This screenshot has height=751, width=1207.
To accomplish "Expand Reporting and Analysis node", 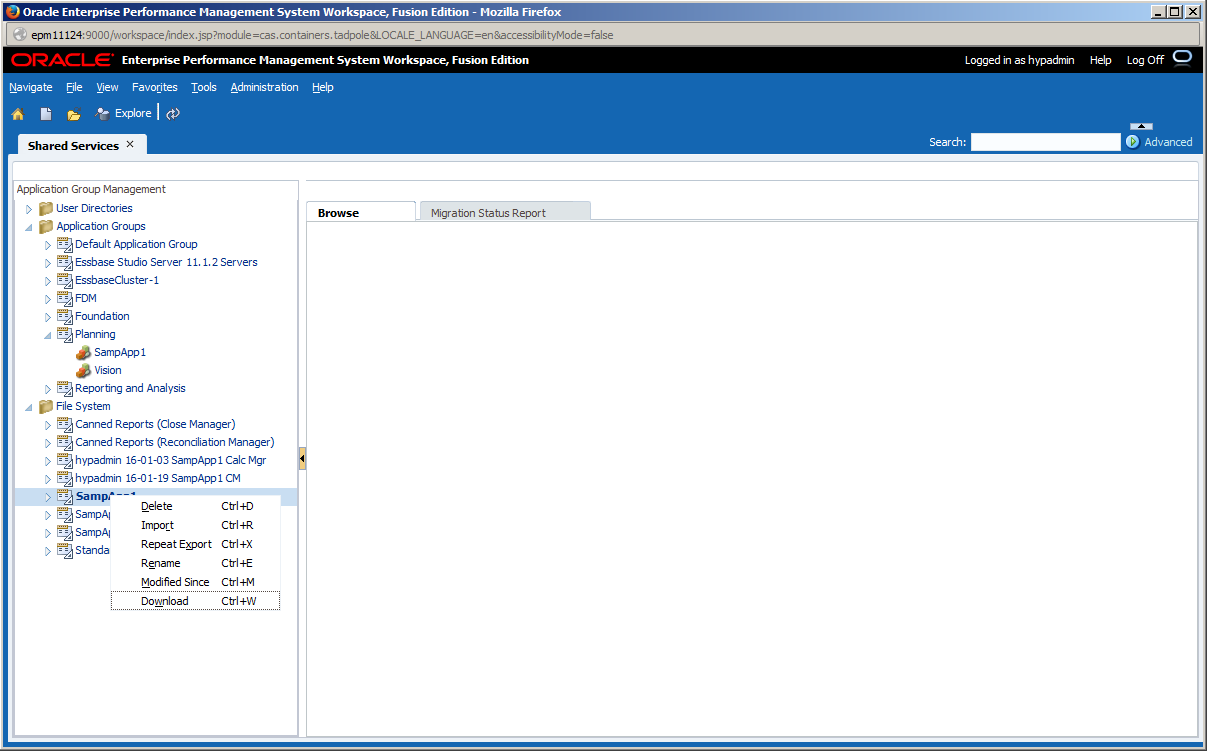I will coord(47,389).
